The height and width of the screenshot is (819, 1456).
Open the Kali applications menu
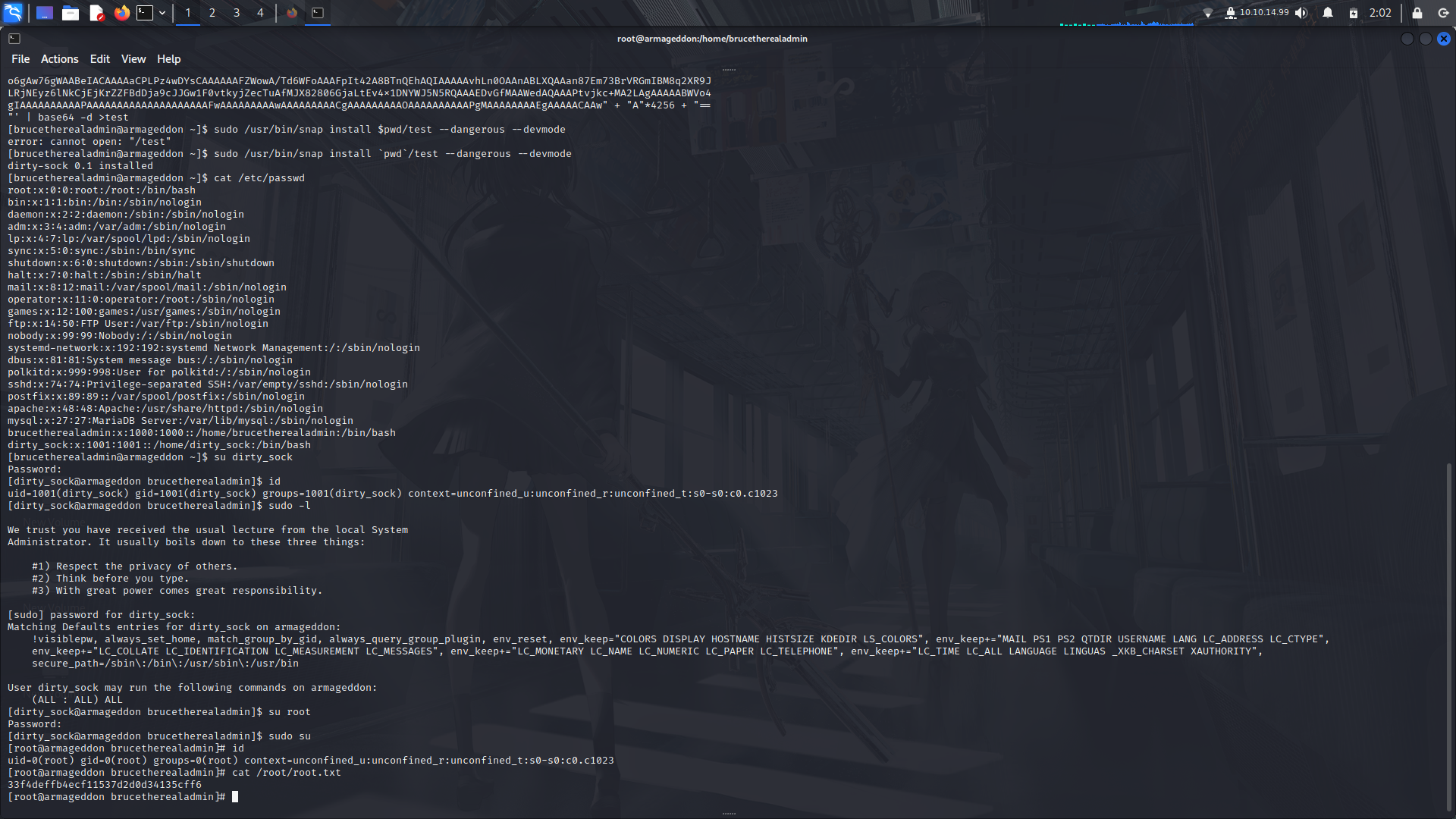pyautogui.click(x=14, y=13)
